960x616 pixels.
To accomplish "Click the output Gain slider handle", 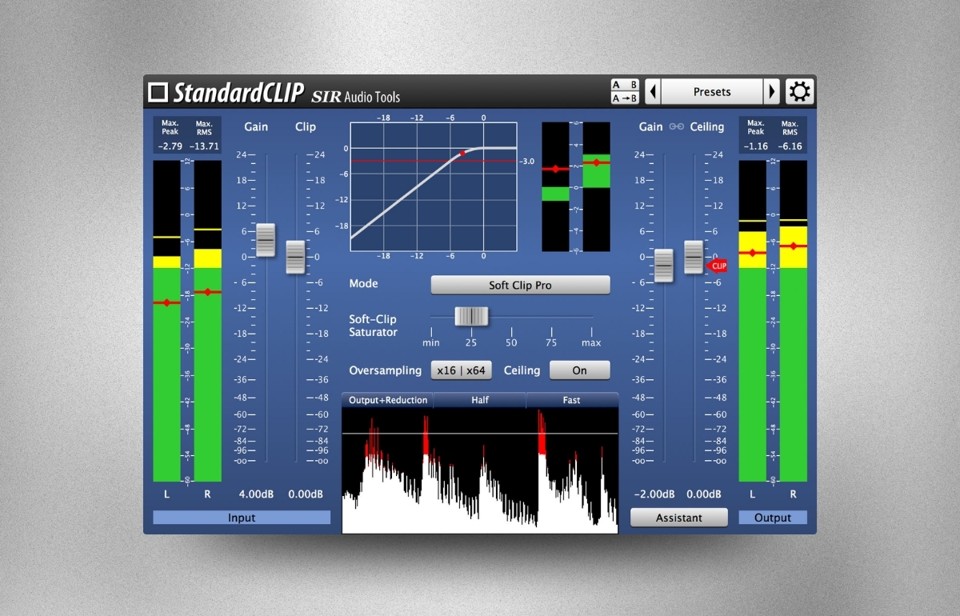I will pyautogui.click(x=664, y=265).
